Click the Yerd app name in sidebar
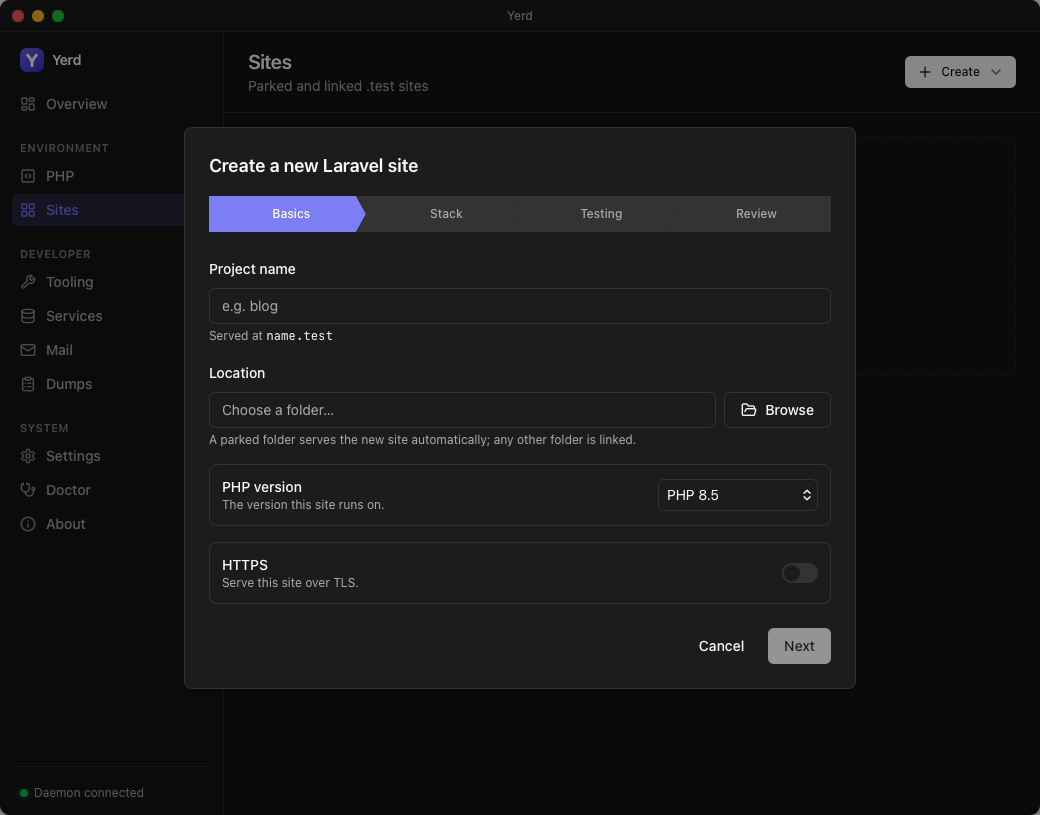The height and width of the screenshot is (815, 1040). [66, 60]
